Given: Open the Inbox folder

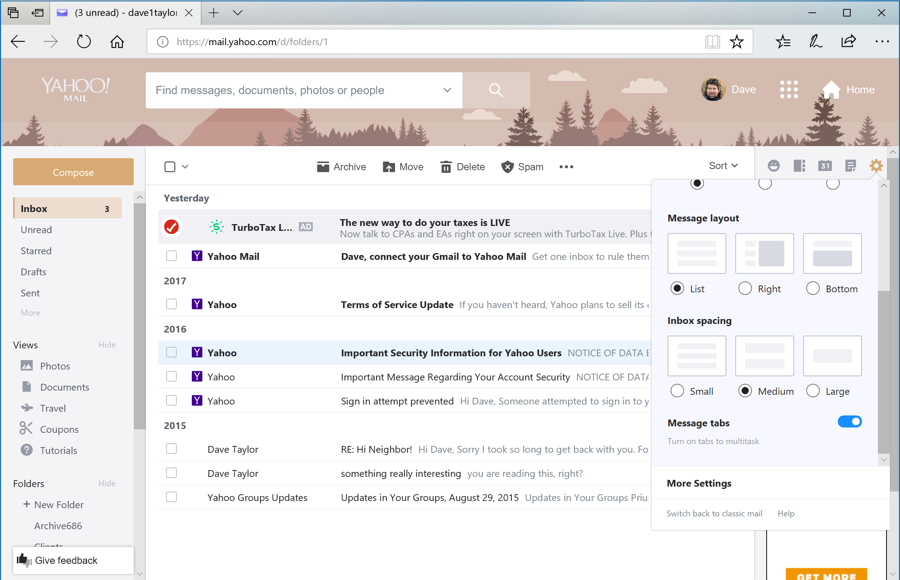Looking at the screenshot, I should (x=68, y=208).
